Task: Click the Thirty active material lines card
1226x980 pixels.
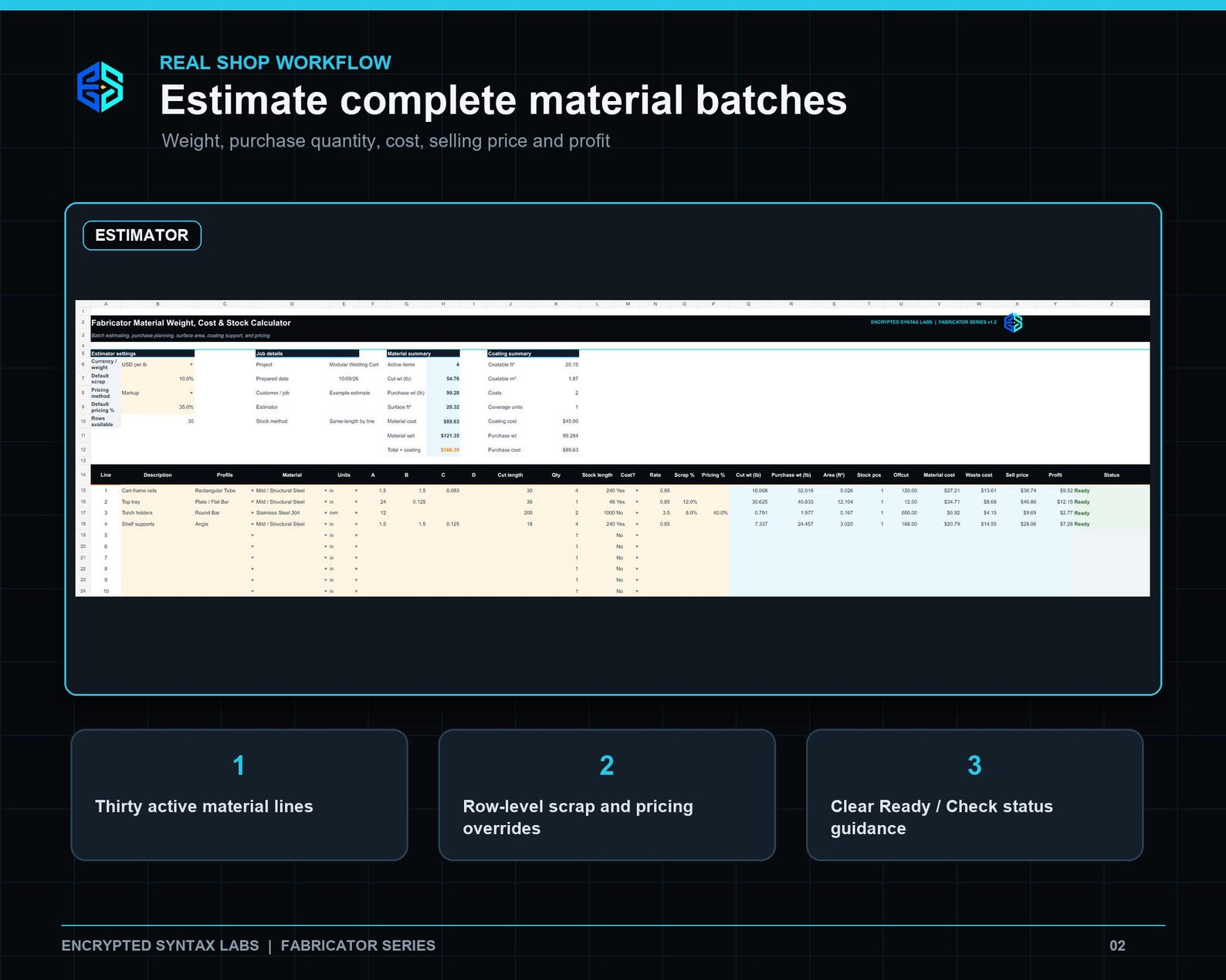Action: point(239,795)
